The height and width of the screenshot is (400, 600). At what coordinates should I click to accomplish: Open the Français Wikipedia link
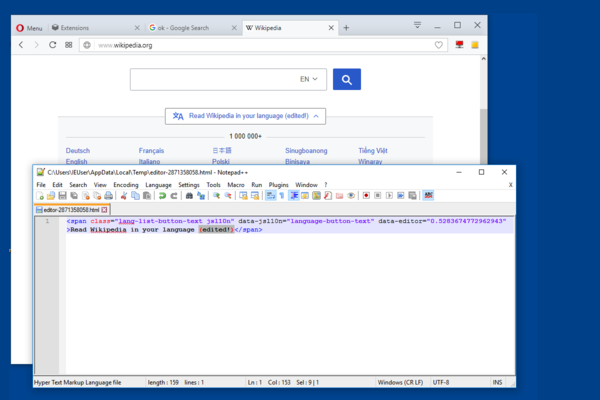pos(151,151)
